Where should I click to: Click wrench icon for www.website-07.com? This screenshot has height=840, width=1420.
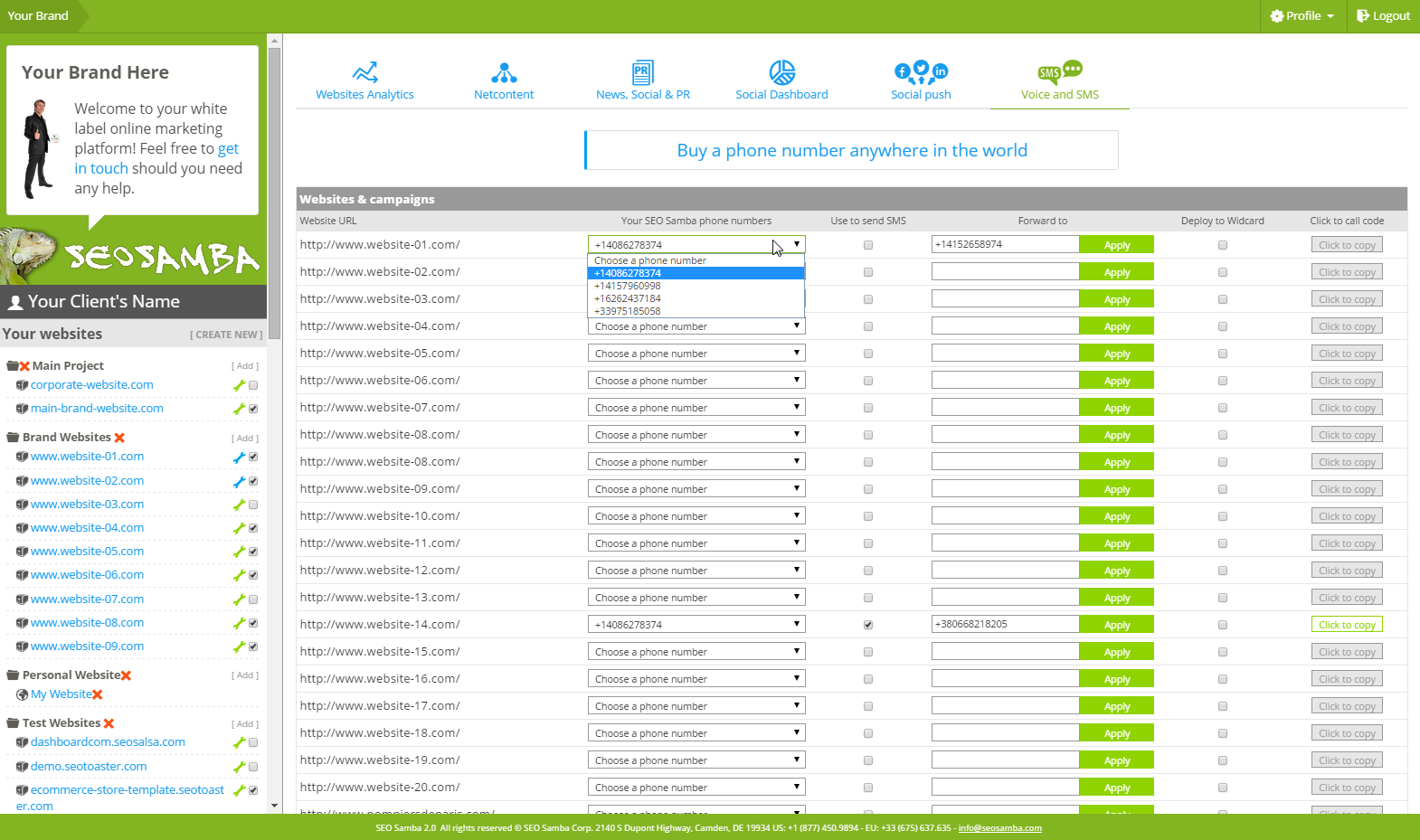pyautogui.click(x=239, y=599)
